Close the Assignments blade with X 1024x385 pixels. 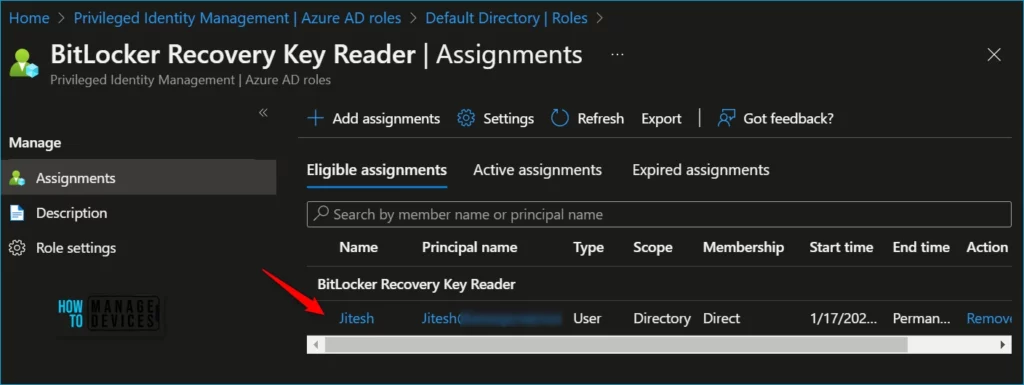(x=994, y=55)
